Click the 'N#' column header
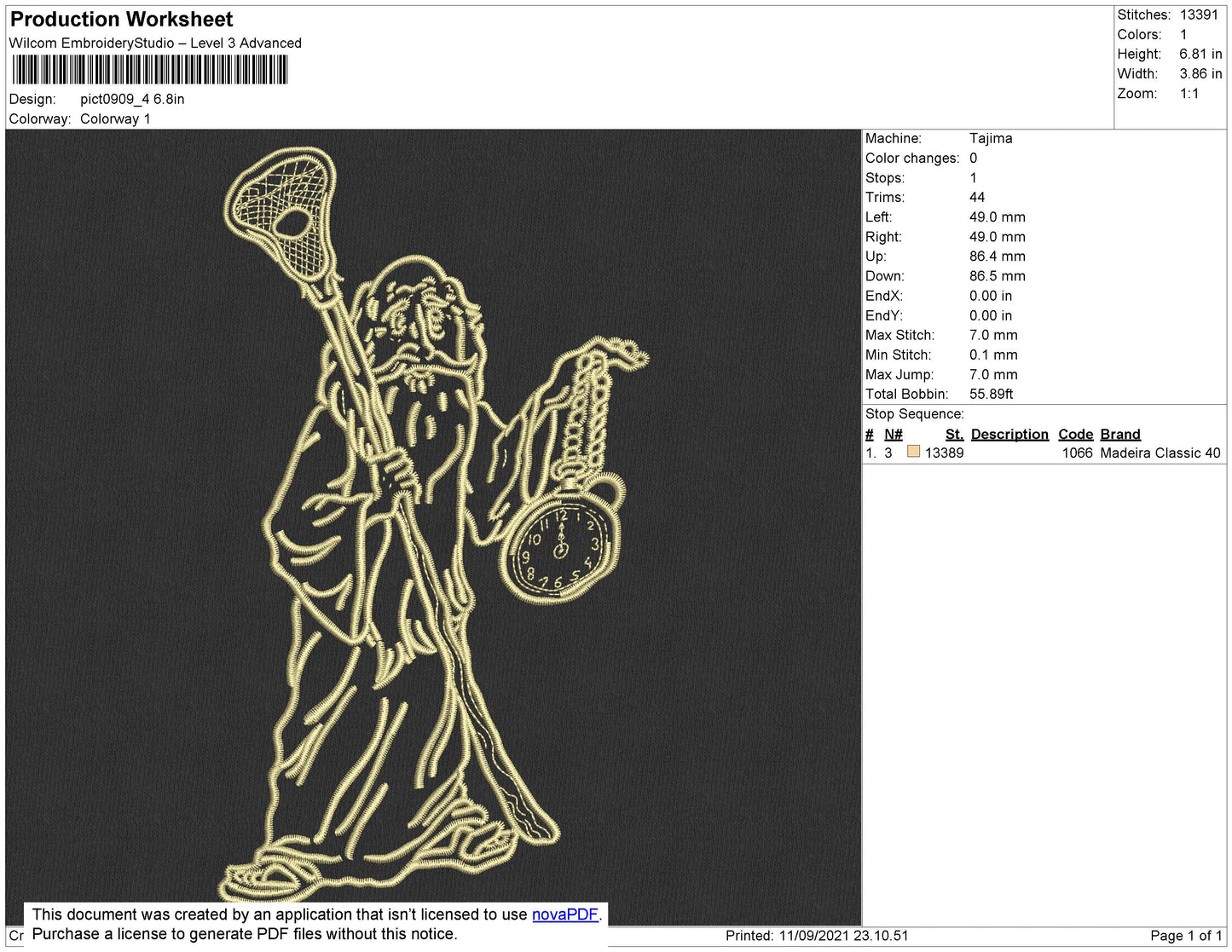This screenshot has width=1232, height=952. click(894, 434)
